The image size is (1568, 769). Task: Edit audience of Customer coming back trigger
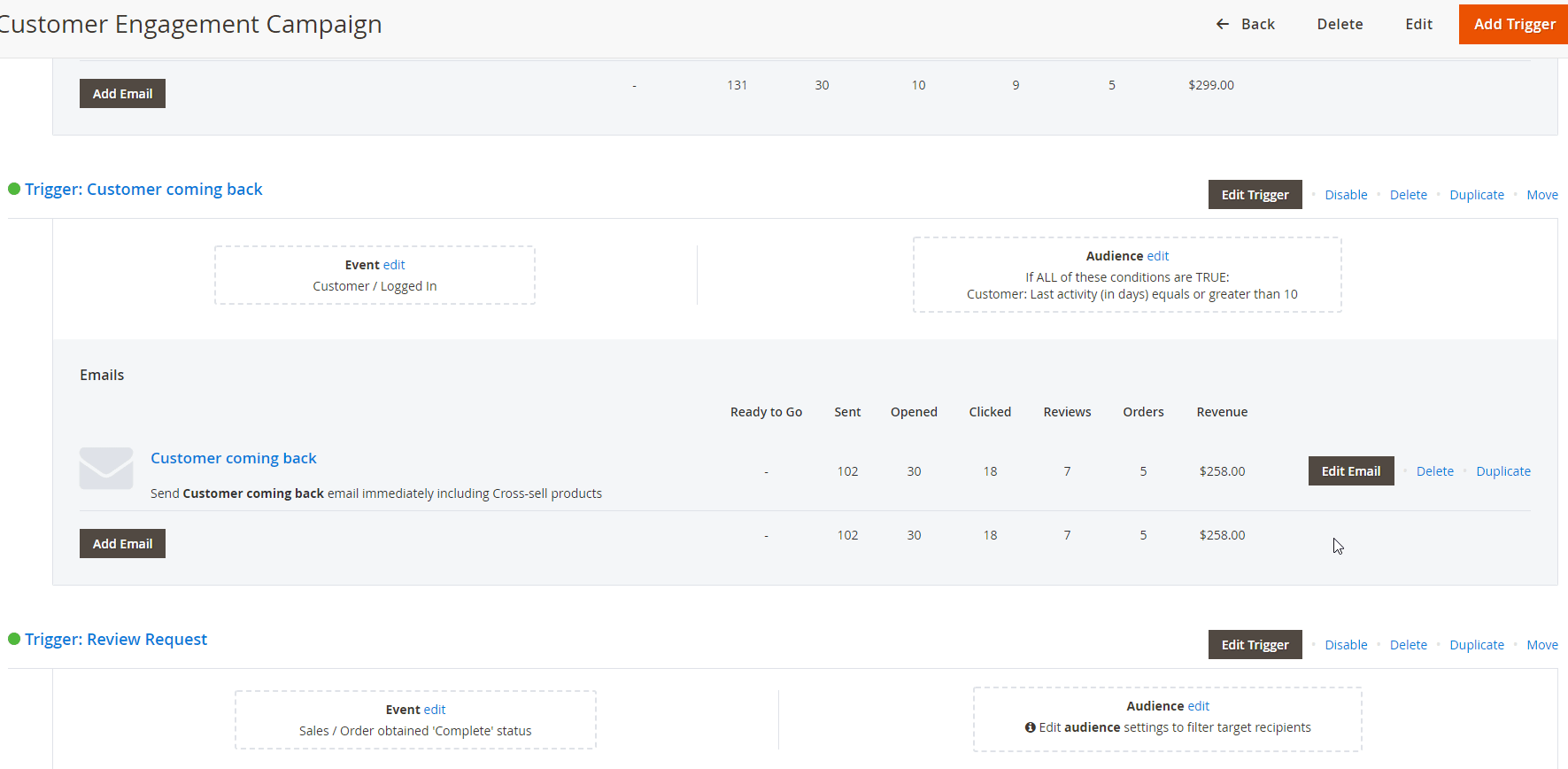click(x=1158, y=256)
